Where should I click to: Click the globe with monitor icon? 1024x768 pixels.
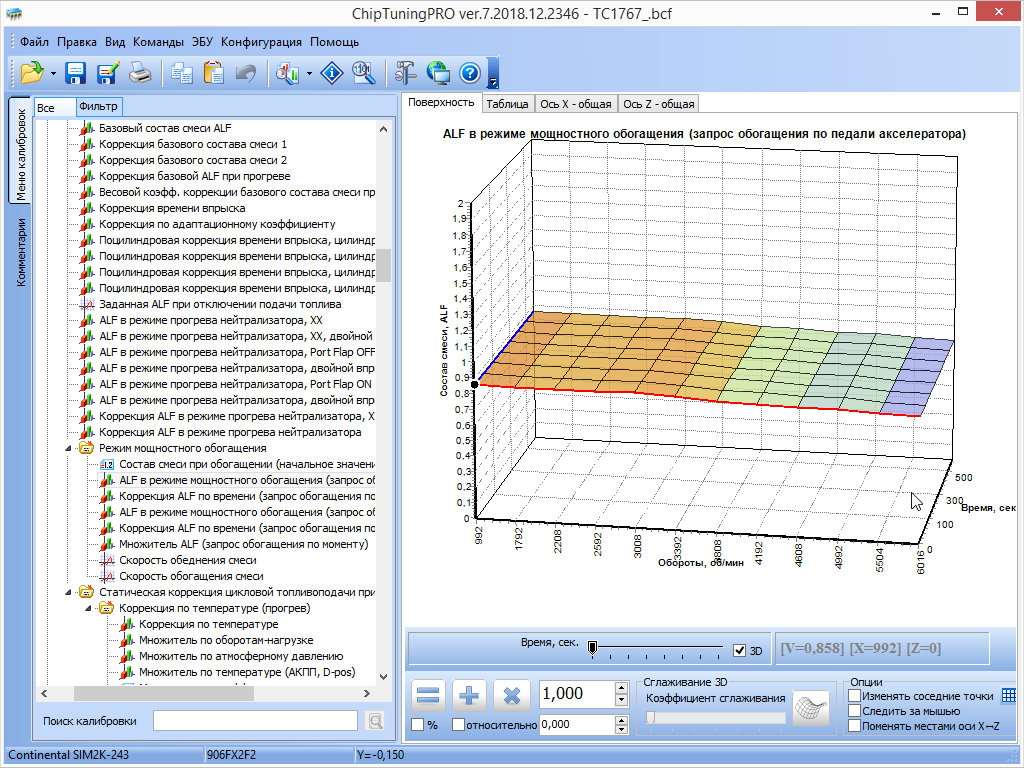438,72
